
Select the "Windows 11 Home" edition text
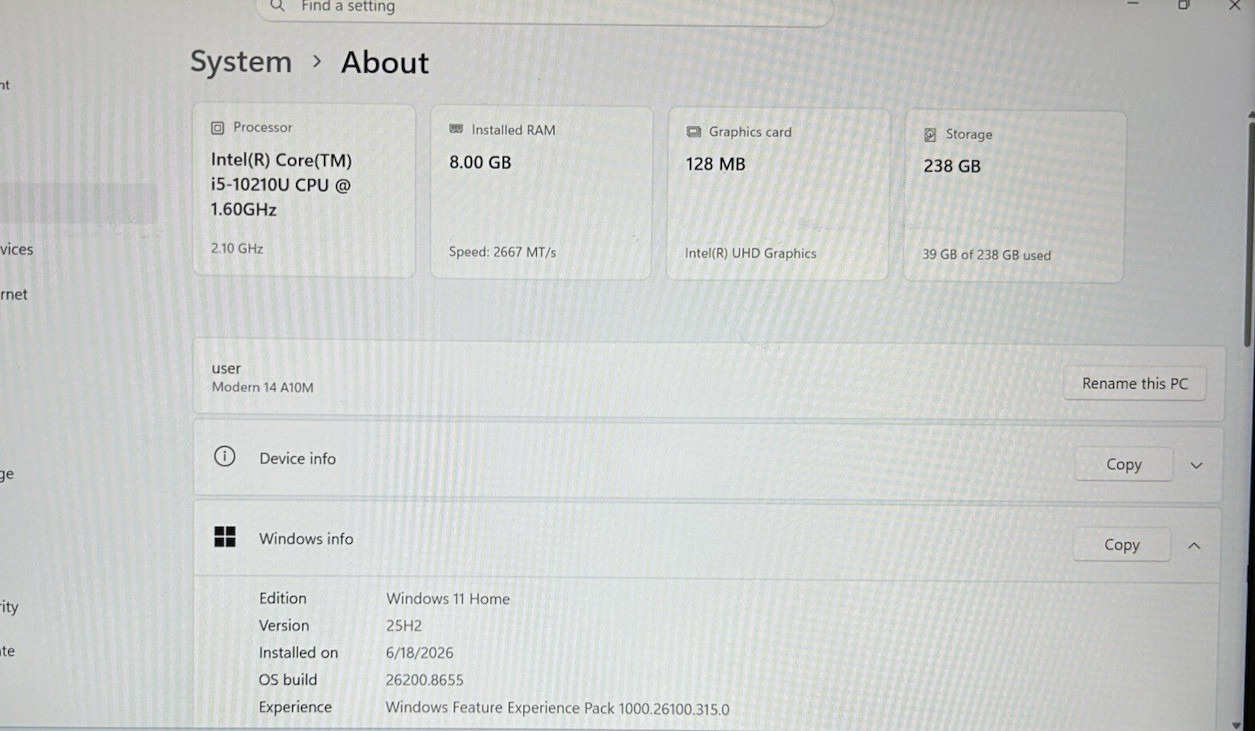pyautogui.click(x=448, y=599)
